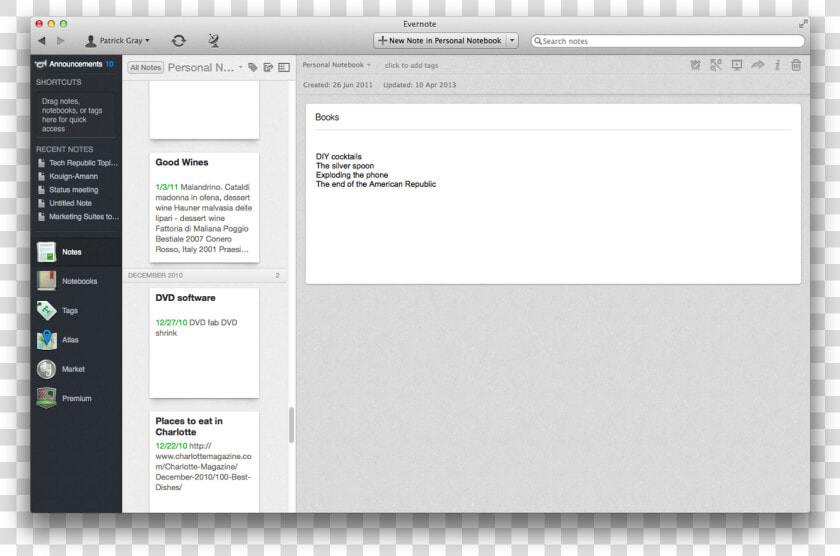Click the activity satellite dish icon
The height and width of the screenshot is (556, 840).
(x=213, y=40)
